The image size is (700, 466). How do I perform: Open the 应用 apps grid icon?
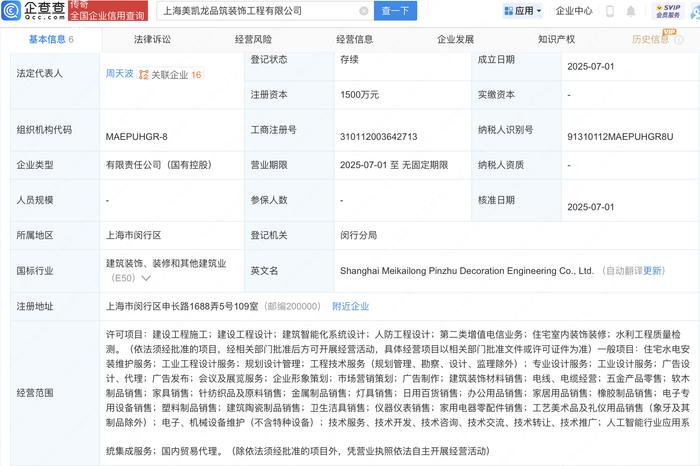[x=508, y=11]
